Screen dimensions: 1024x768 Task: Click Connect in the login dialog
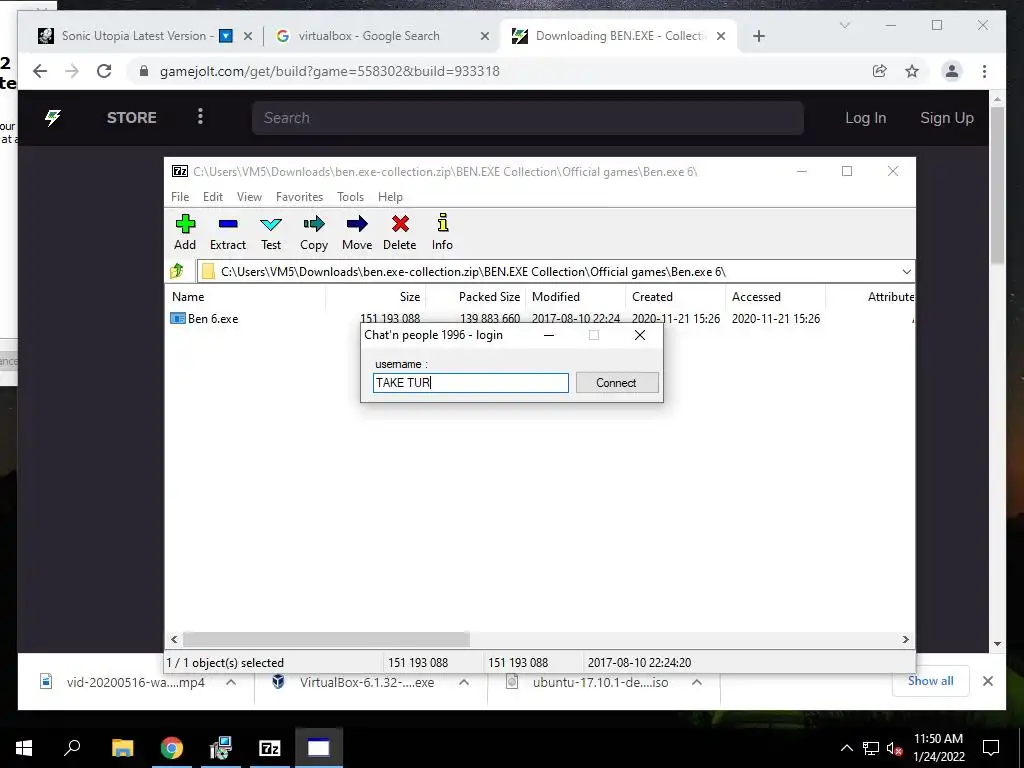tap(616, 383)
